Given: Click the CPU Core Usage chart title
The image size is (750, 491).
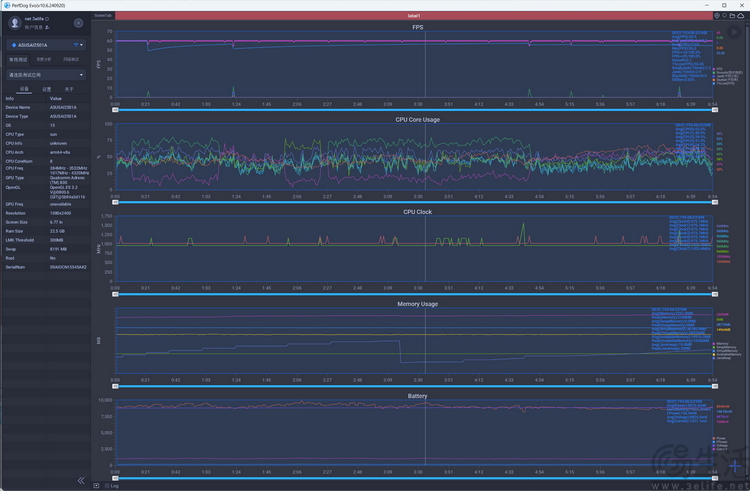Looking at the screenshot, I should (x=418, y=120).
